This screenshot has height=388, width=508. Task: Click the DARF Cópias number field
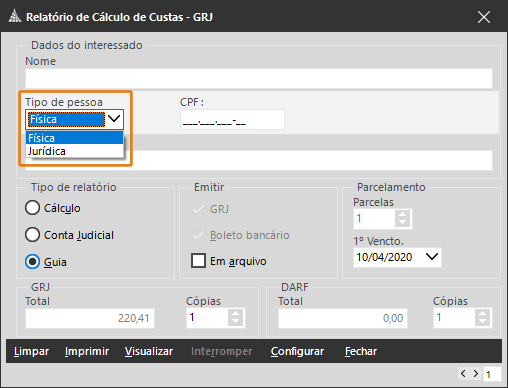pos(454,318)
